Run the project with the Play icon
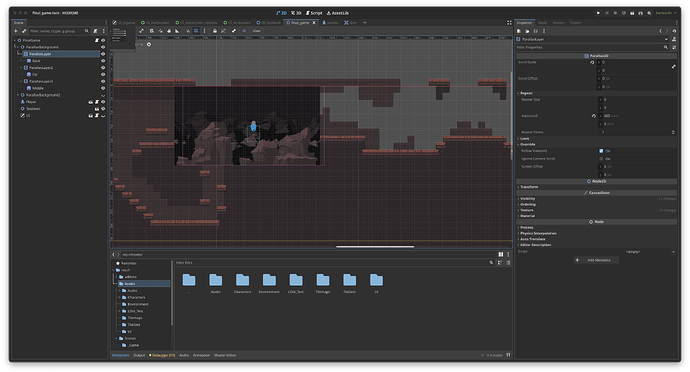This screenshot has height=372, width=690. coord(598,13)
